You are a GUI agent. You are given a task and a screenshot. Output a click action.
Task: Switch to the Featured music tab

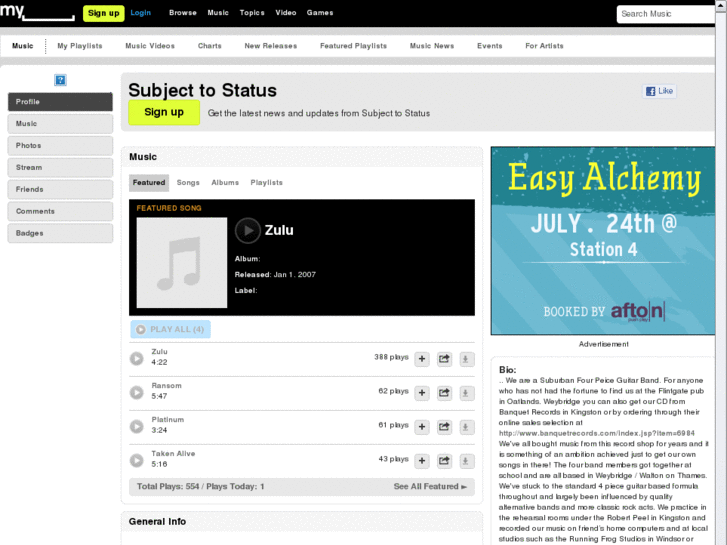point(149,183)
